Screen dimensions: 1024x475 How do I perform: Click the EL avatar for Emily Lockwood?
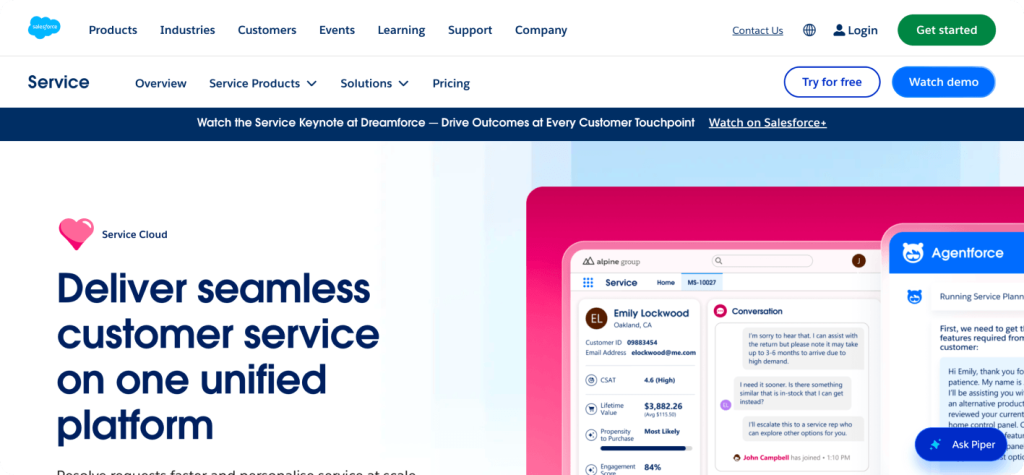tap(596, 318)
